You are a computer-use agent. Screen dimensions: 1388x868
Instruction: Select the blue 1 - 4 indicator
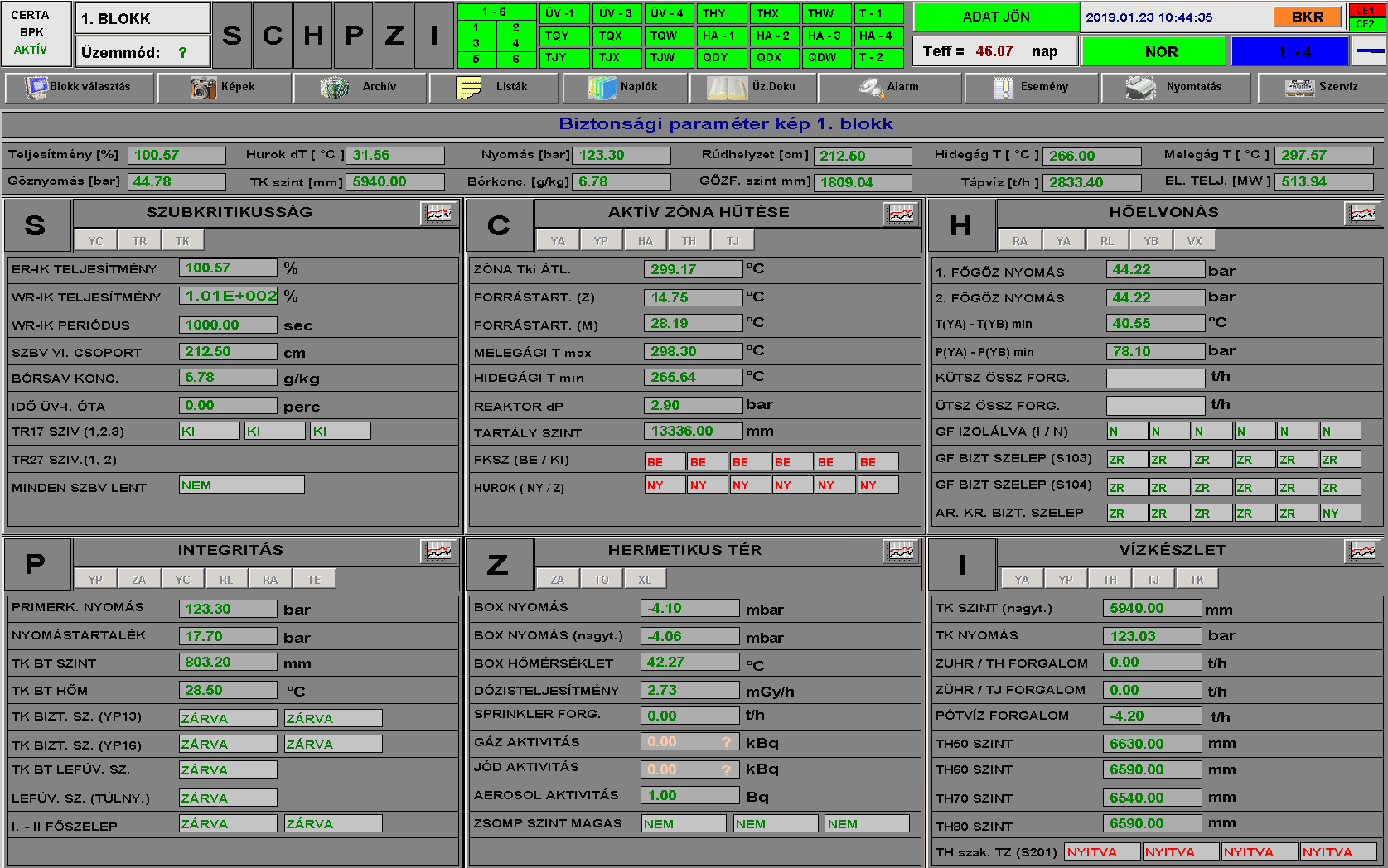(1289, 51)
